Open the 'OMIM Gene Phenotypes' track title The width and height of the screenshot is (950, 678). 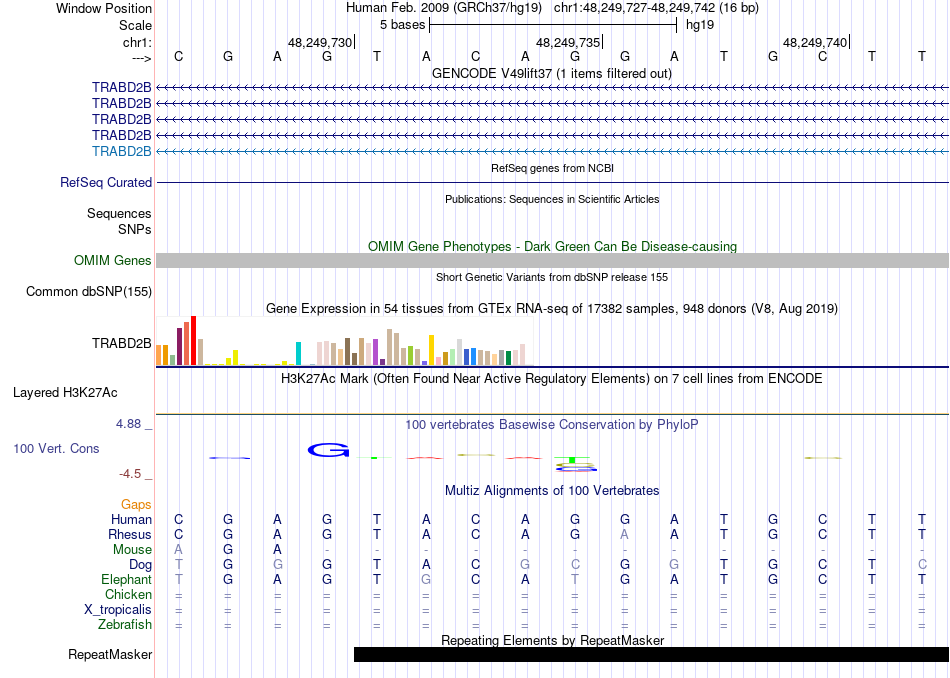[552, 247]
